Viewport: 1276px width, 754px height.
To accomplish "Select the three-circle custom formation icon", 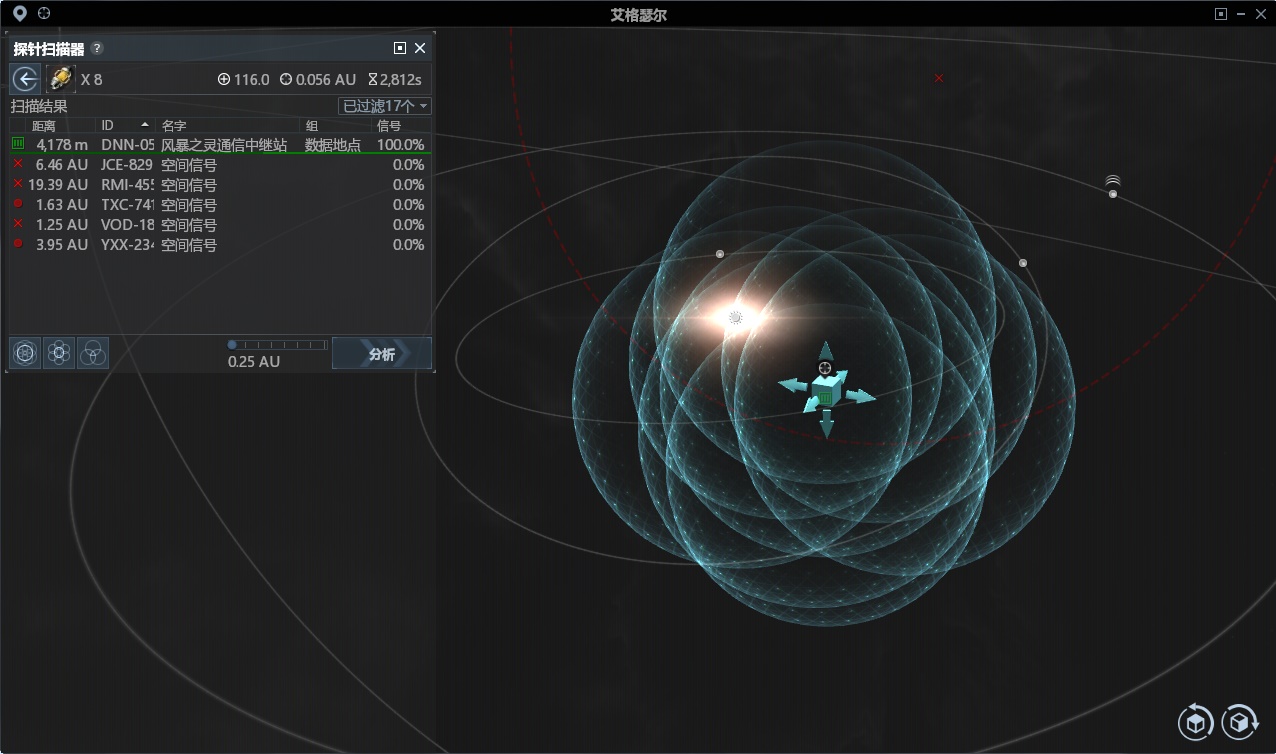I will [92, 353].
